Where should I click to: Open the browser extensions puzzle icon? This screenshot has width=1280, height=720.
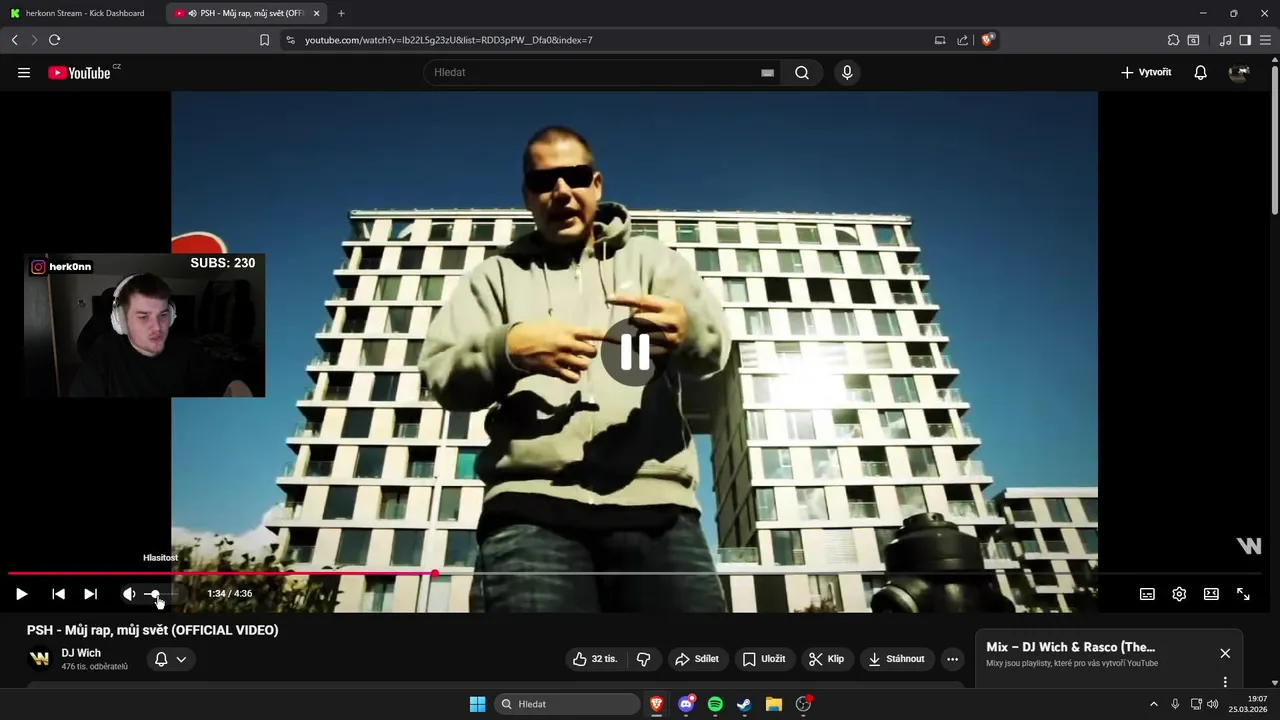coord(1174,40)
